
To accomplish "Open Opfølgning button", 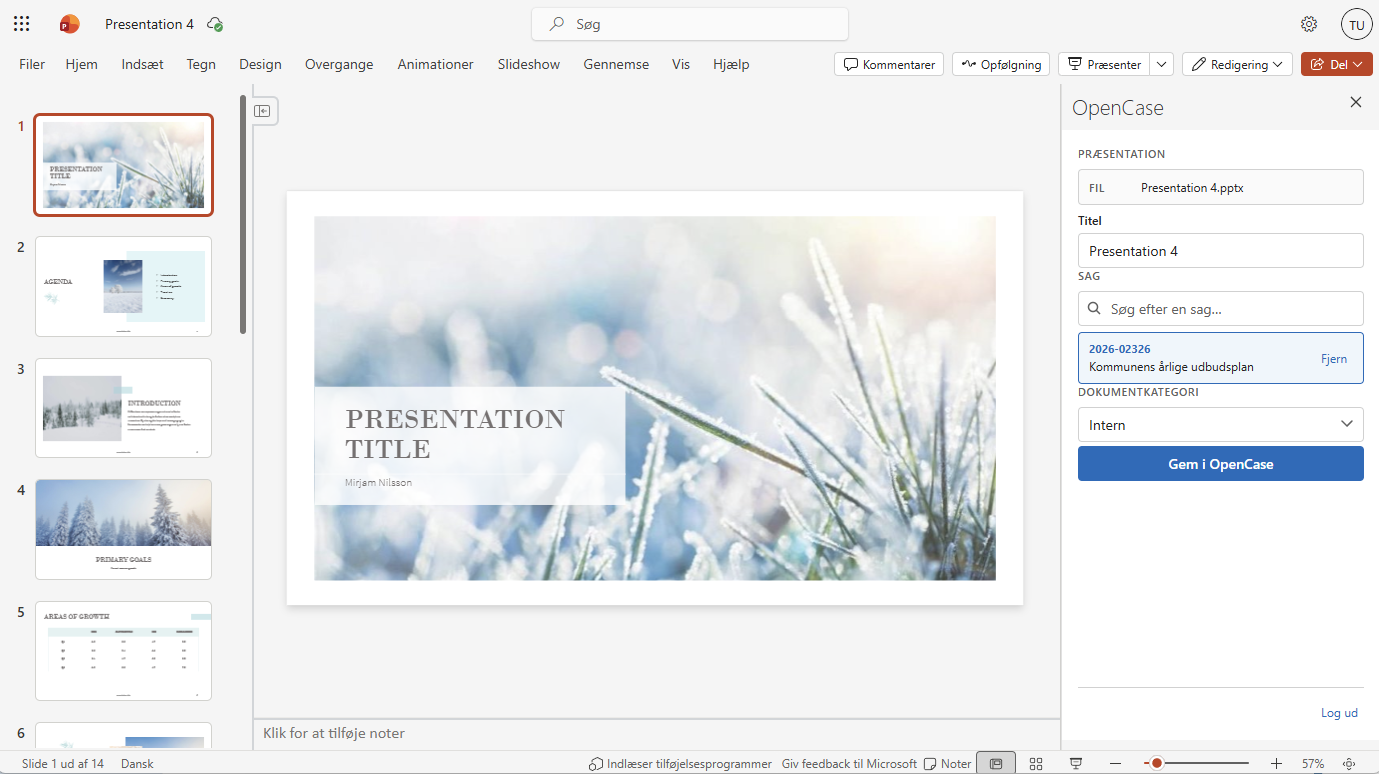I will click(x=1001, y=64).
